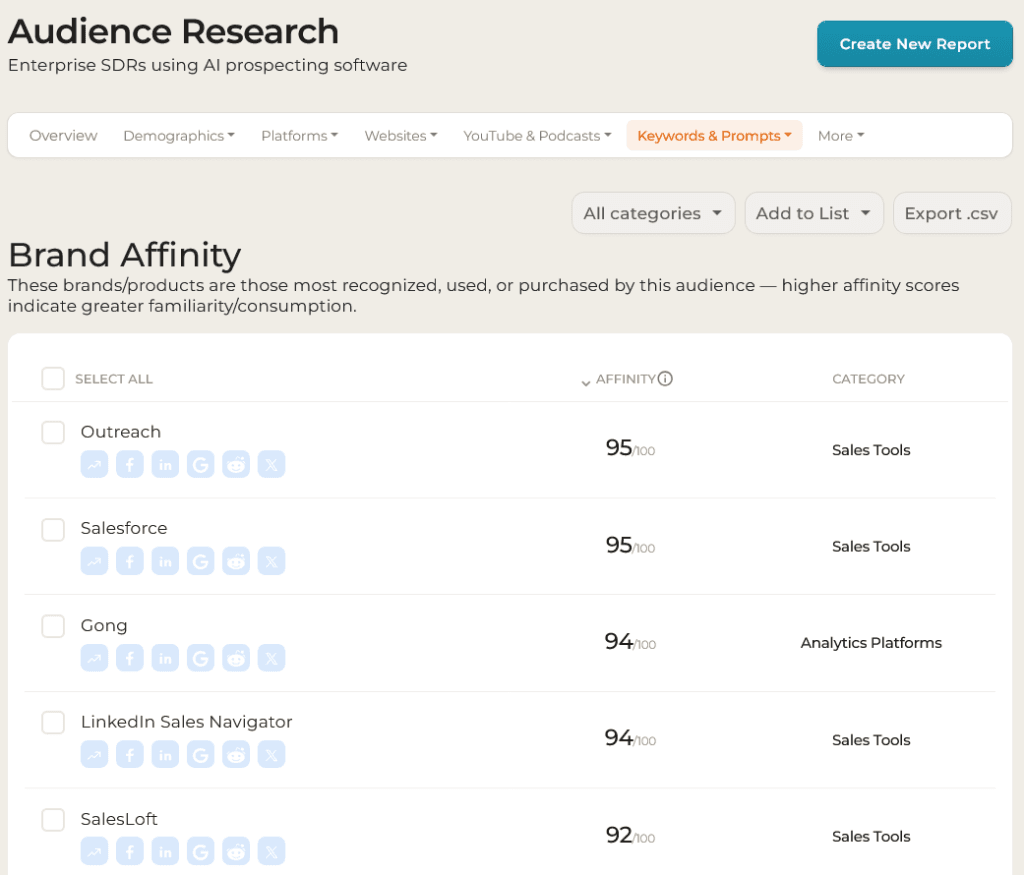This screenshot has height=875, width=1024.
Task: Expand the Websites menu
Action: 400,136
